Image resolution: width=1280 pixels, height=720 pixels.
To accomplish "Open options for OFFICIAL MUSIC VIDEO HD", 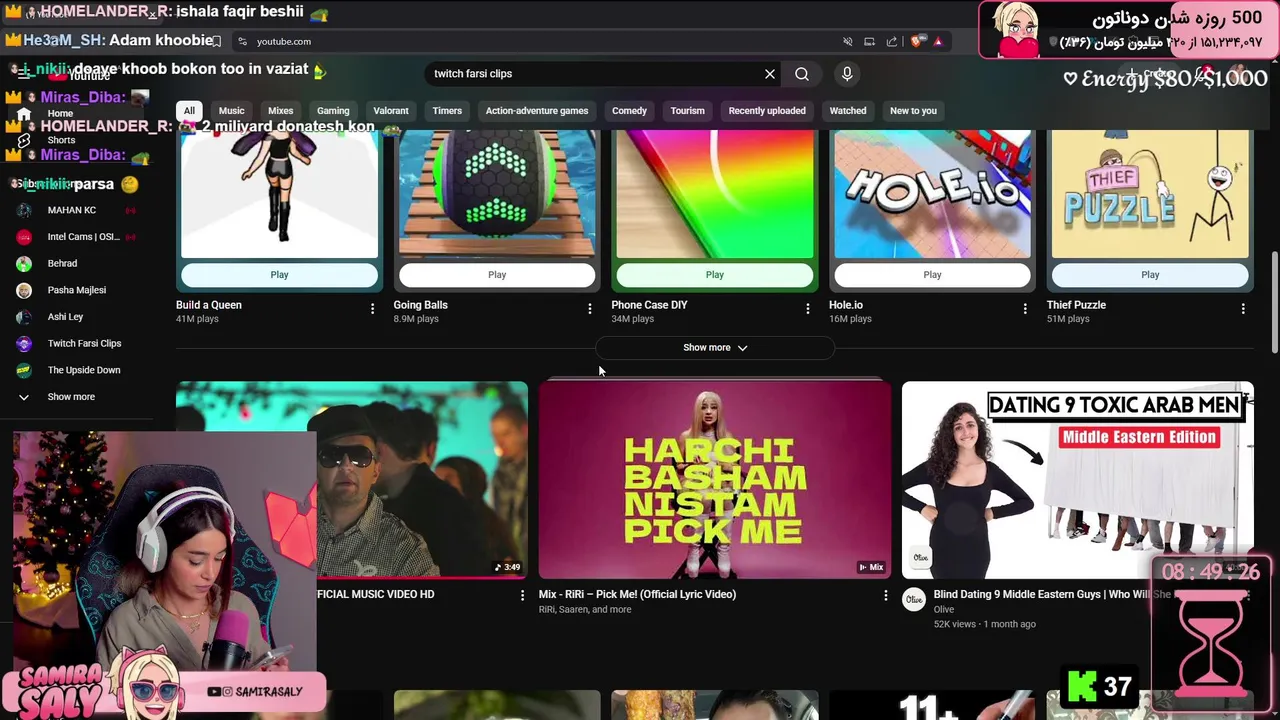I will [x=522, y=595].
